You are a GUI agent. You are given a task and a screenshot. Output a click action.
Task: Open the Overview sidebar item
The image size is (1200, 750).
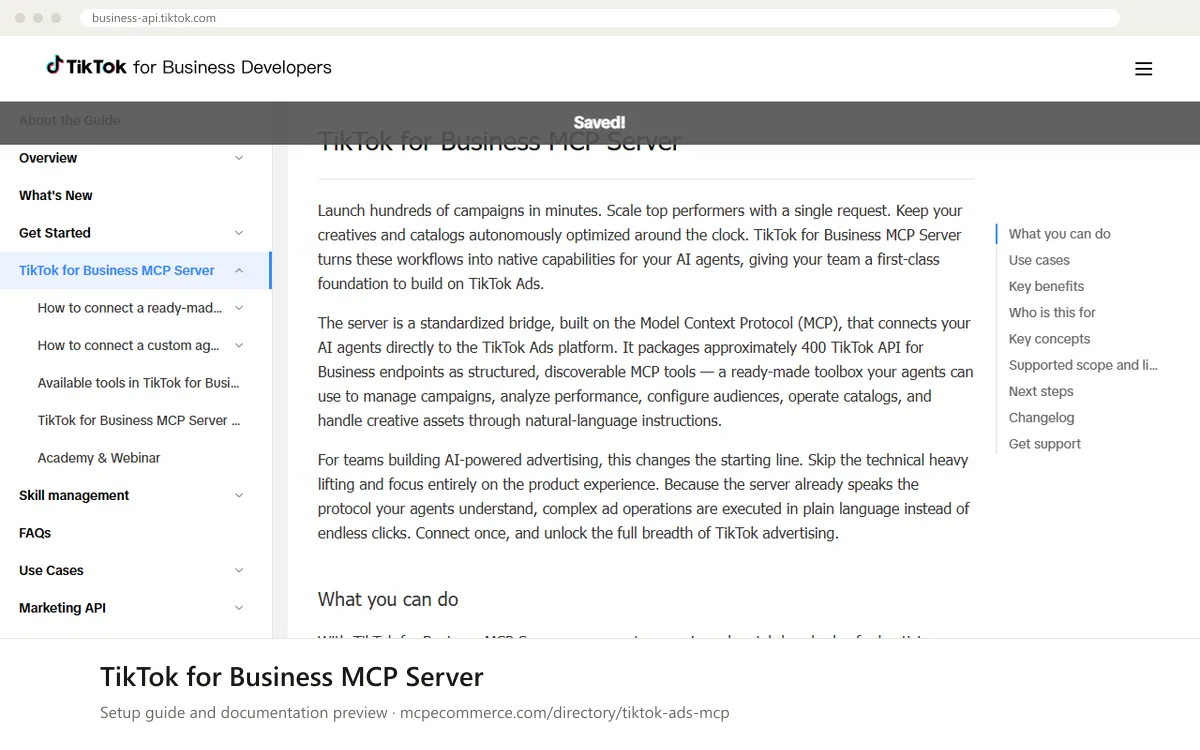(x=48, y=158)
